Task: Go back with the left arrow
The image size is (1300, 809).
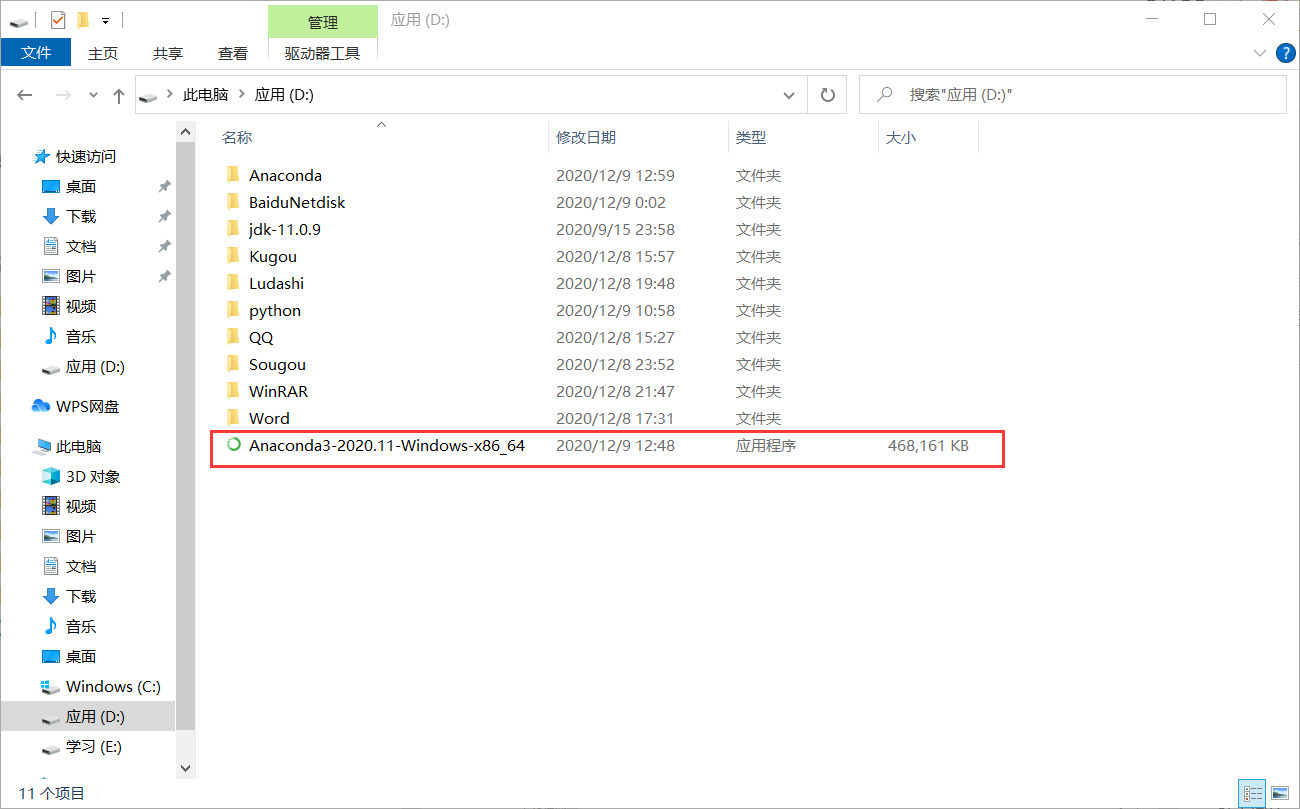Action: point(25,95)
